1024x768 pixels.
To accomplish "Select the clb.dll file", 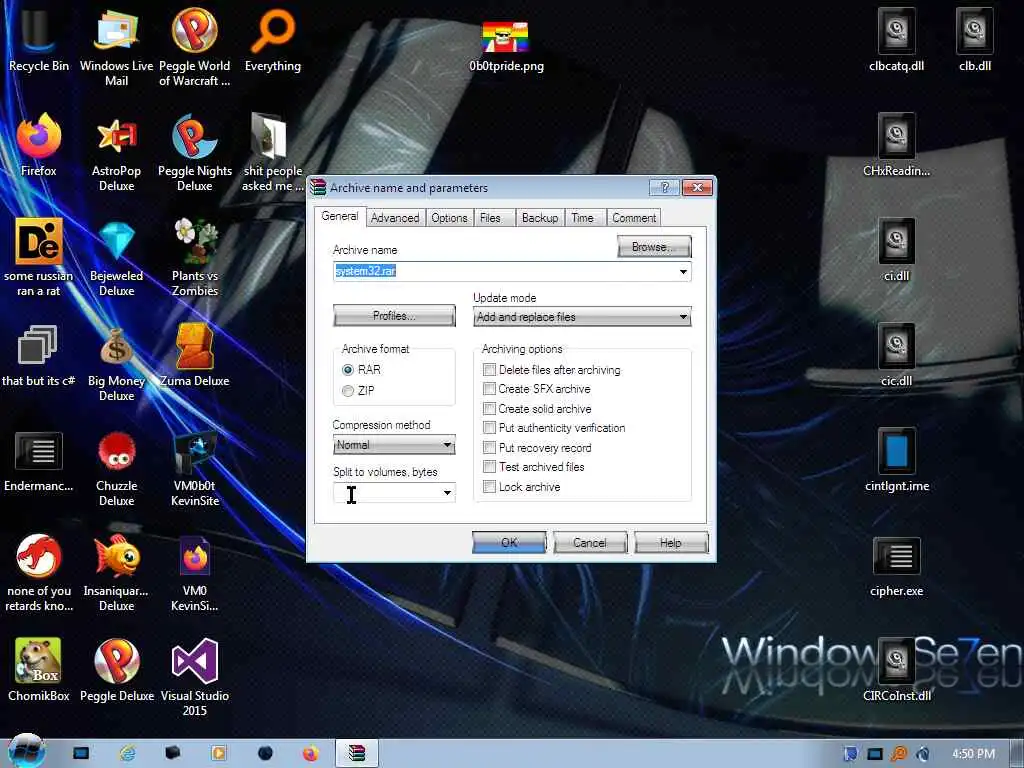I will pos(974,39).
